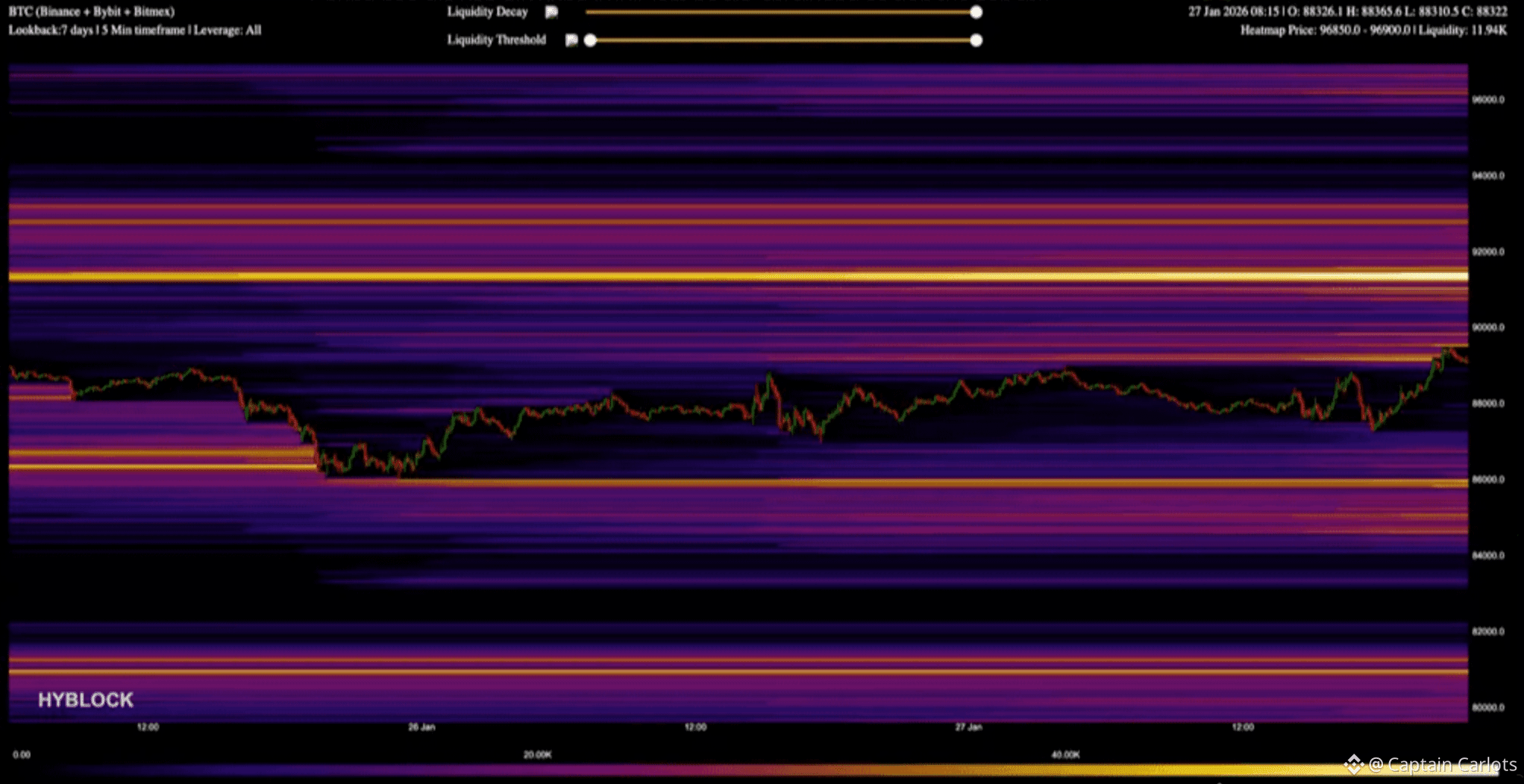This screenshot has width=1524, height=784.
Task: Click the 84000.0 price axis label
Action: pos(1488,555)
